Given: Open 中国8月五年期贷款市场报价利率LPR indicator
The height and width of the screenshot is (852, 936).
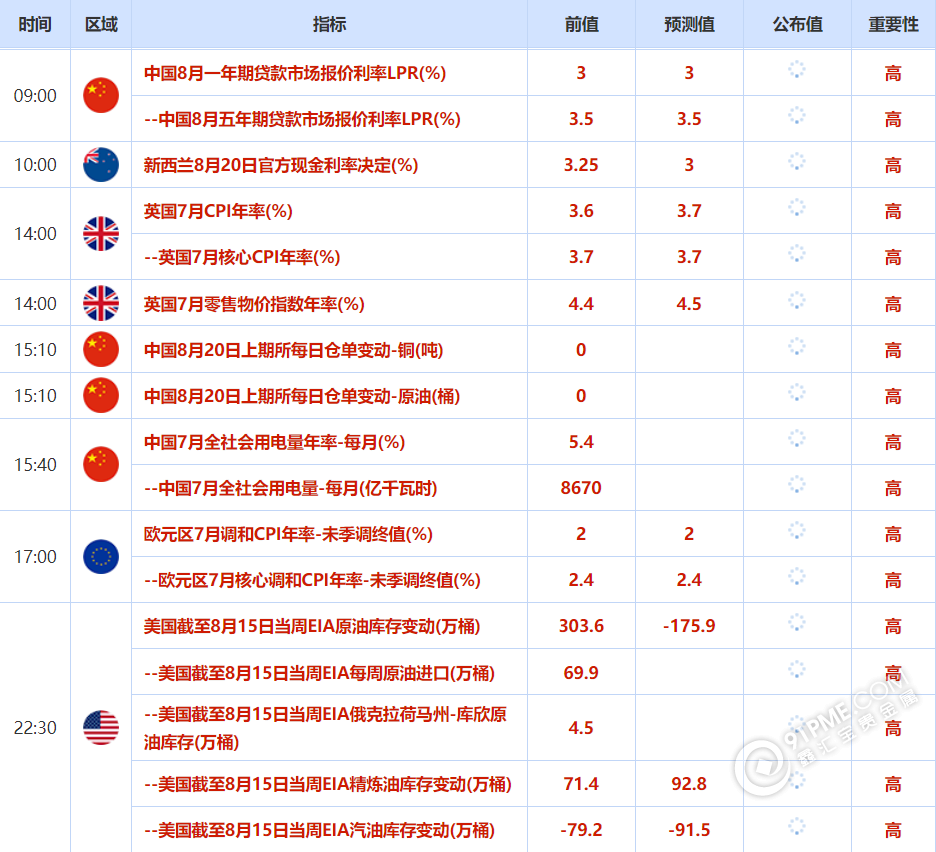Looking at the screenshot, I should click(x=302, y=119).
